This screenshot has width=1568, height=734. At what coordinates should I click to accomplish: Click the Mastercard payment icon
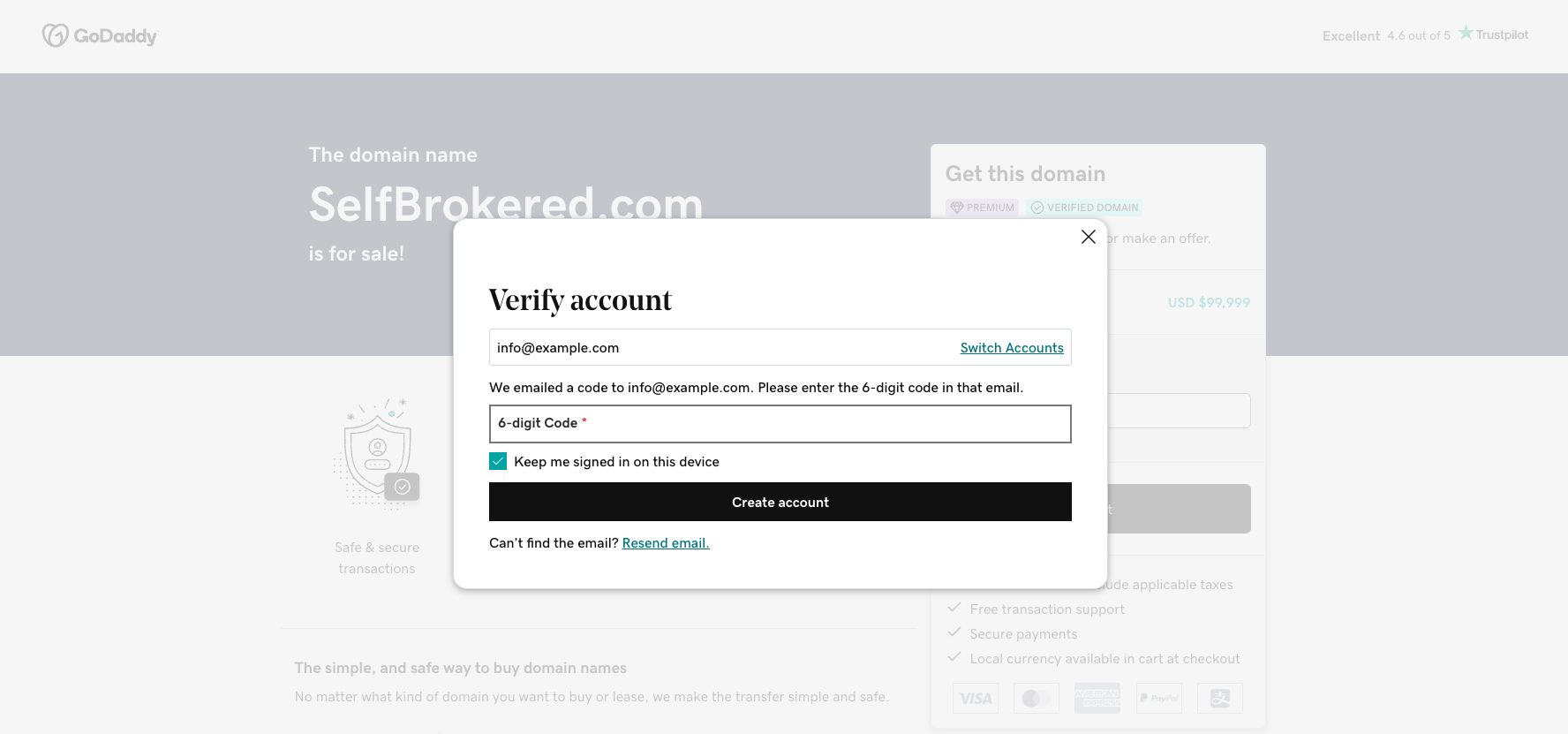[x=1036, y=698]
